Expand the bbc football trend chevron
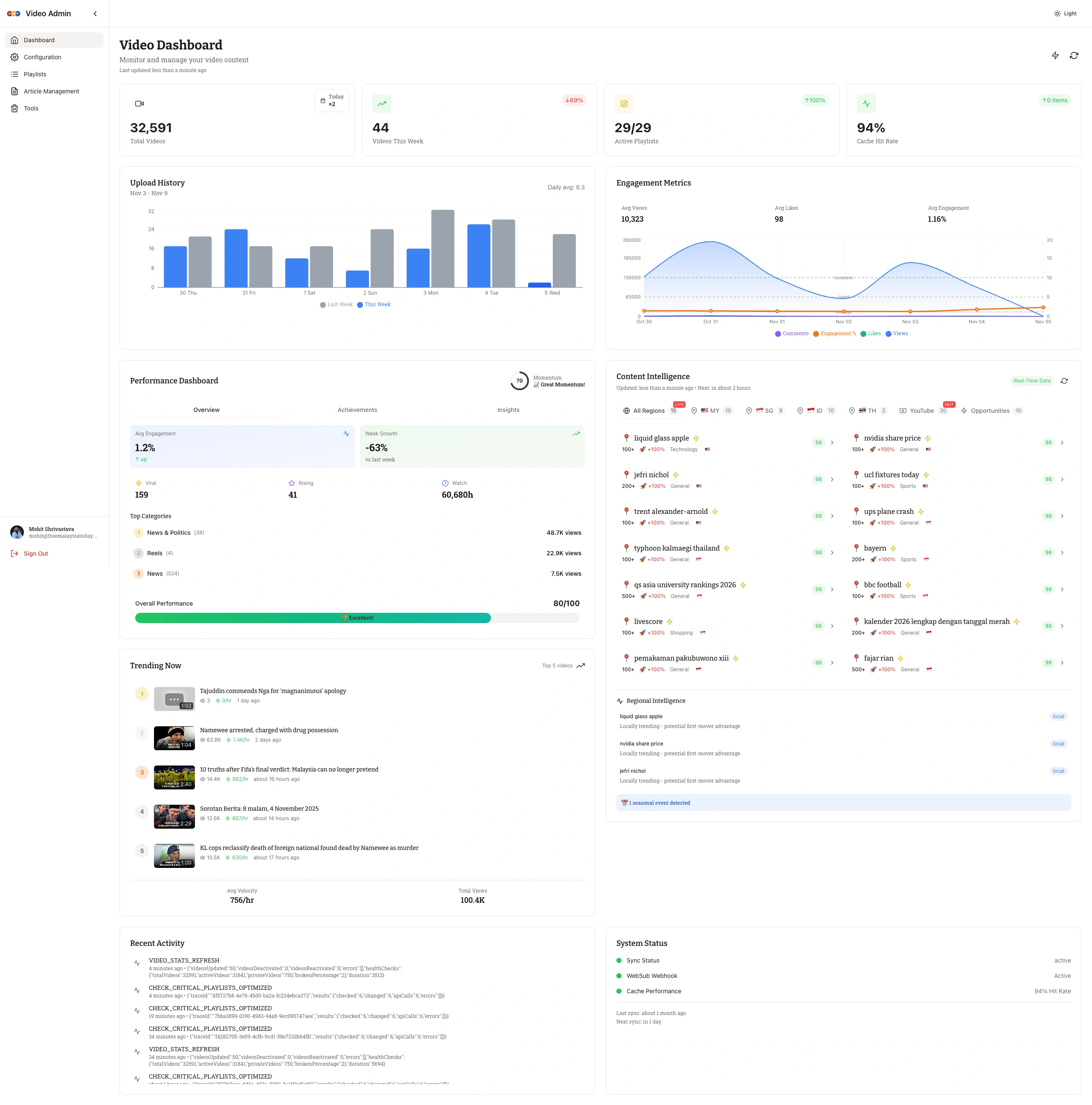The image size is (1092, 1105). pyautogui.click(x=1062, y=590)
